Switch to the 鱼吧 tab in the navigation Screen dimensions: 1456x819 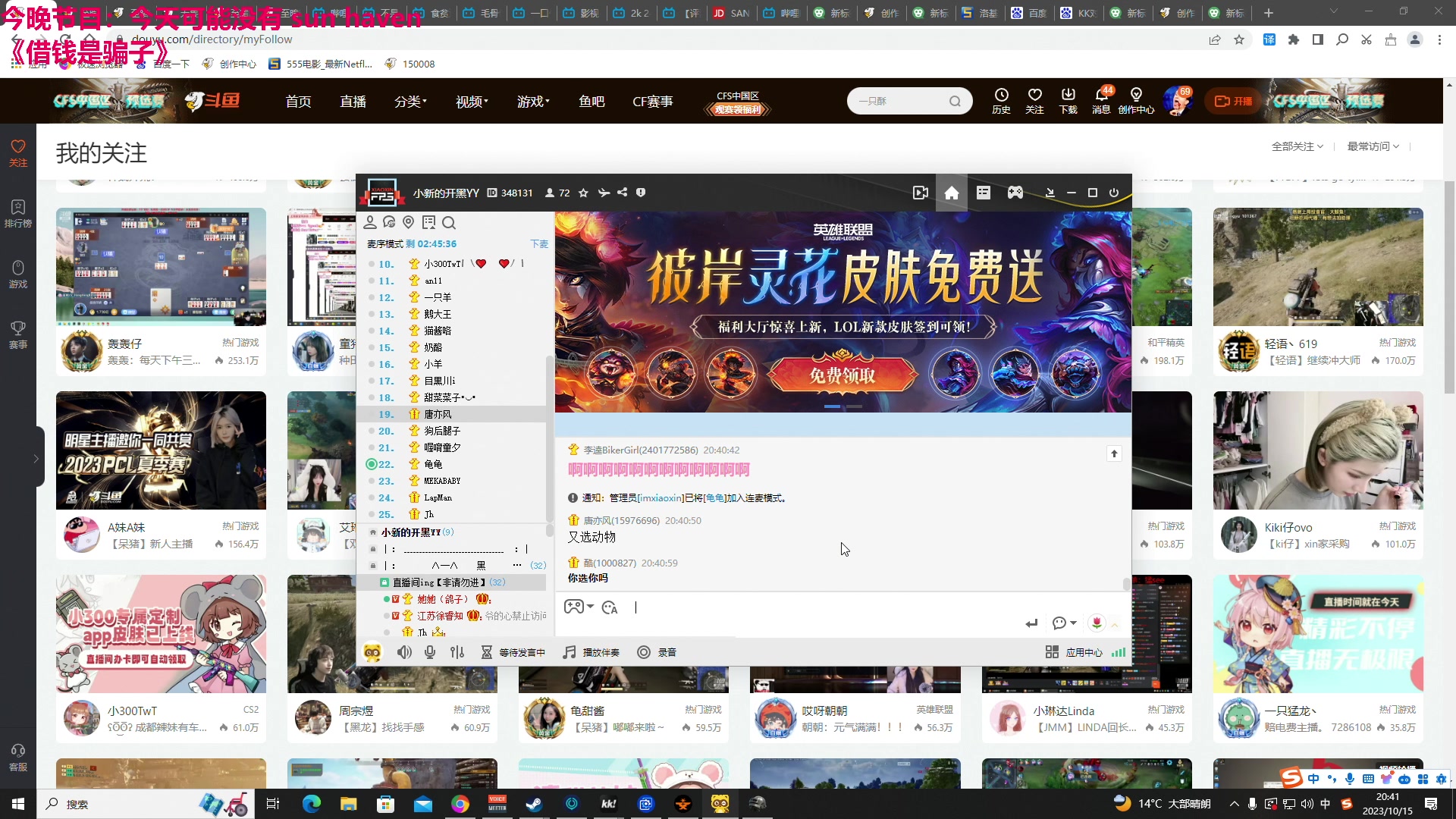pyautogui.click(x=591, y=101)
